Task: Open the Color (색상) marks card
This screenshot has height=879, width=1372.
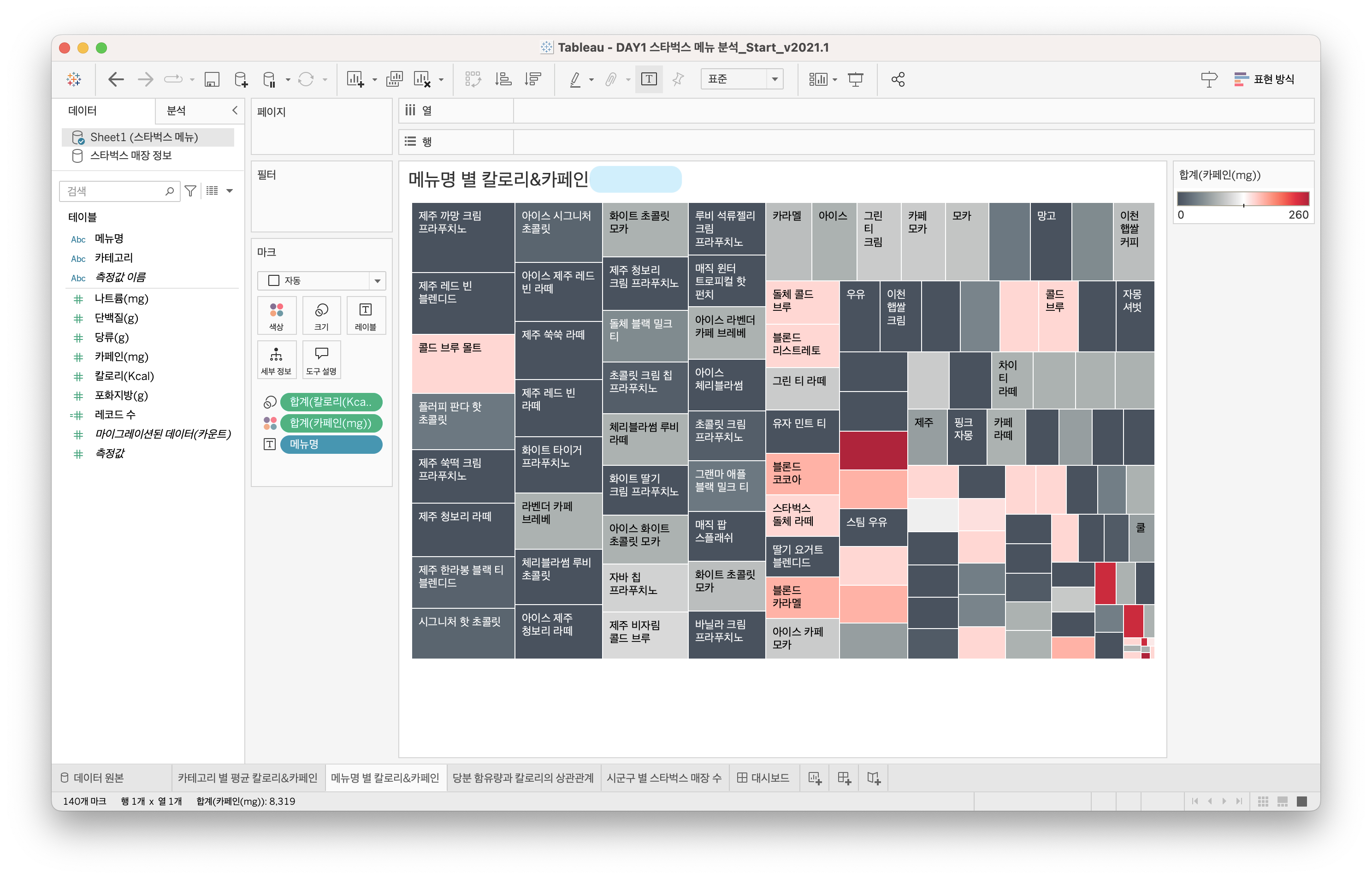Action: click(276, 315)
